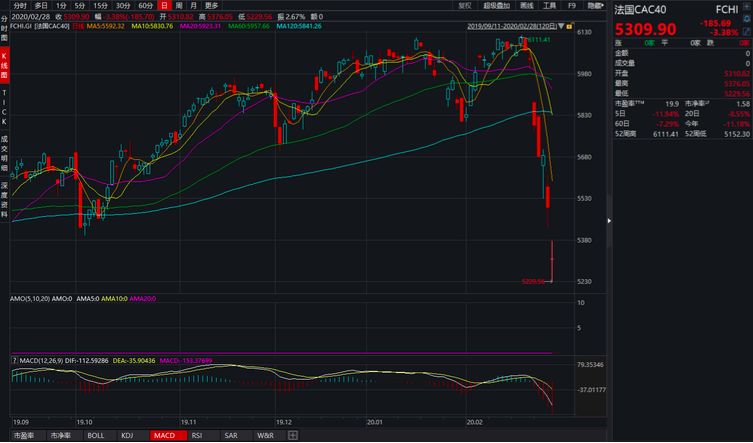This screenshot has width=753, height=443.
Task: Open the 分时图 view in the left sidebar
Action: [4, 28]
